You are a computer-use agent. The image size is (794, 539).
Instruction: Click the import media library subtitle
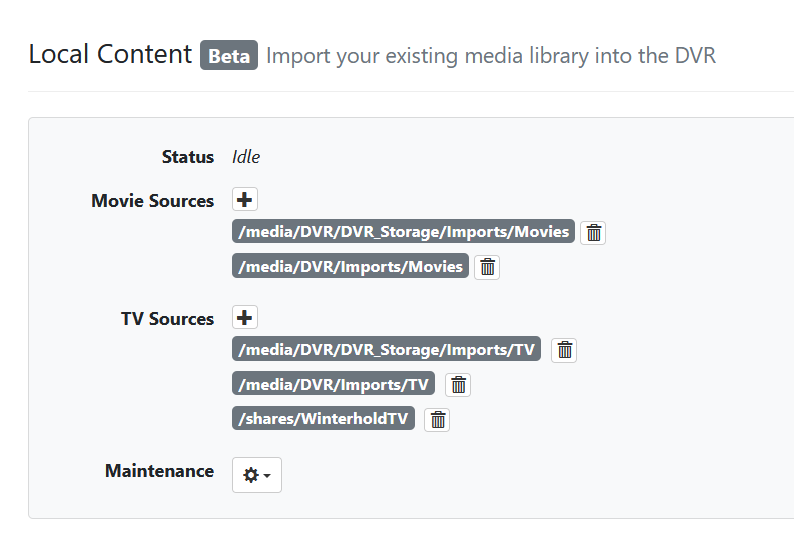pyautogui.click(x=491, y=55)
